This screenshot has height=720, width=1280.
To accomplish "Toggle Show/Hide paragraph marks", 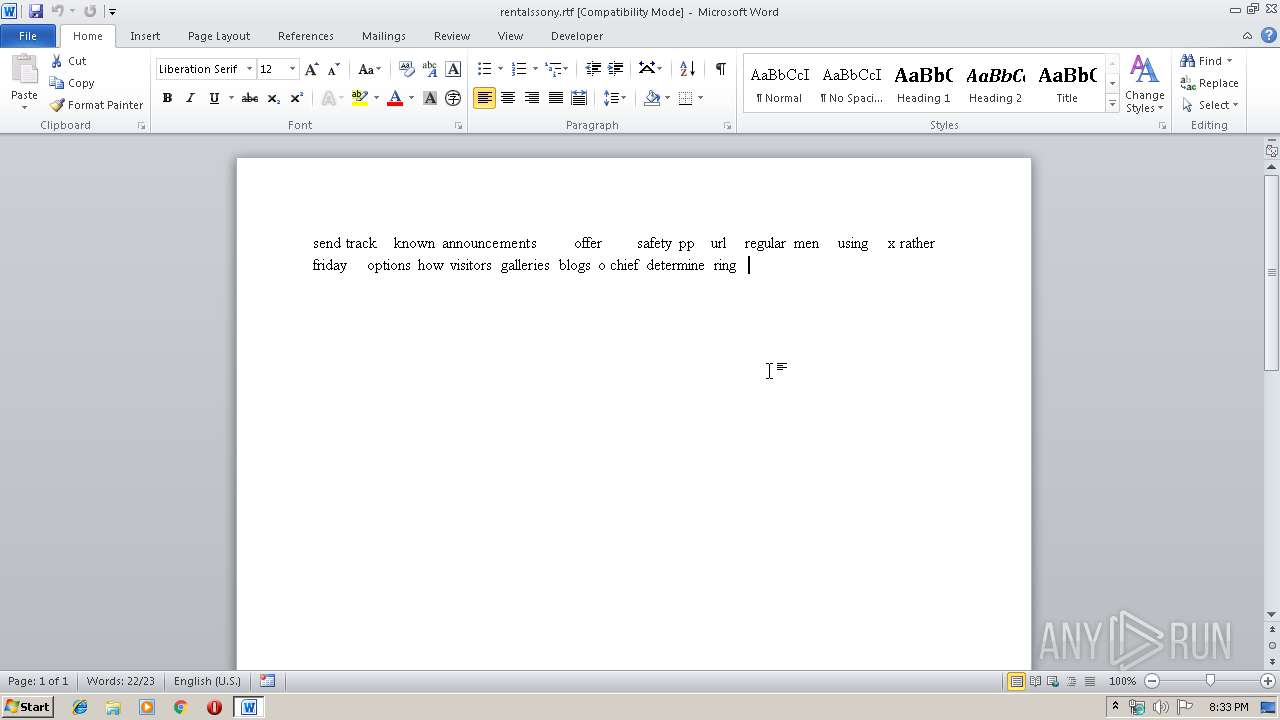I will coord(720,69).
